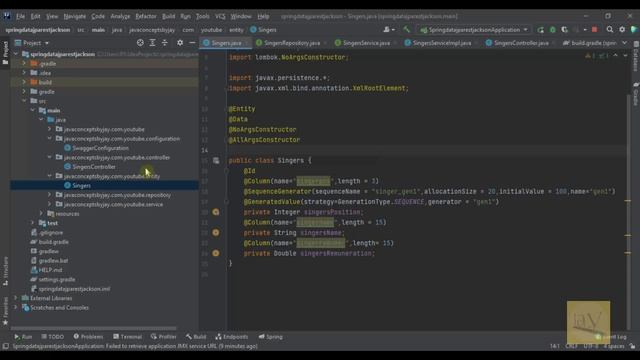This screenshot has height=360, width=640.
Task: Click Project panel horizontal scrollbar
Action: [94, 328]
